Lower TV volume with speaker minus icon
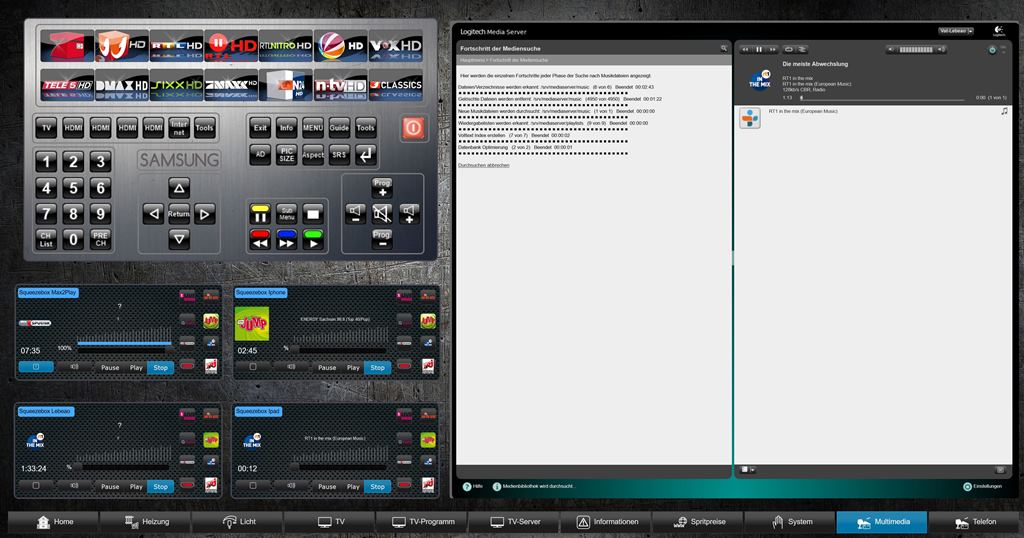 click(x=355, y=214)
